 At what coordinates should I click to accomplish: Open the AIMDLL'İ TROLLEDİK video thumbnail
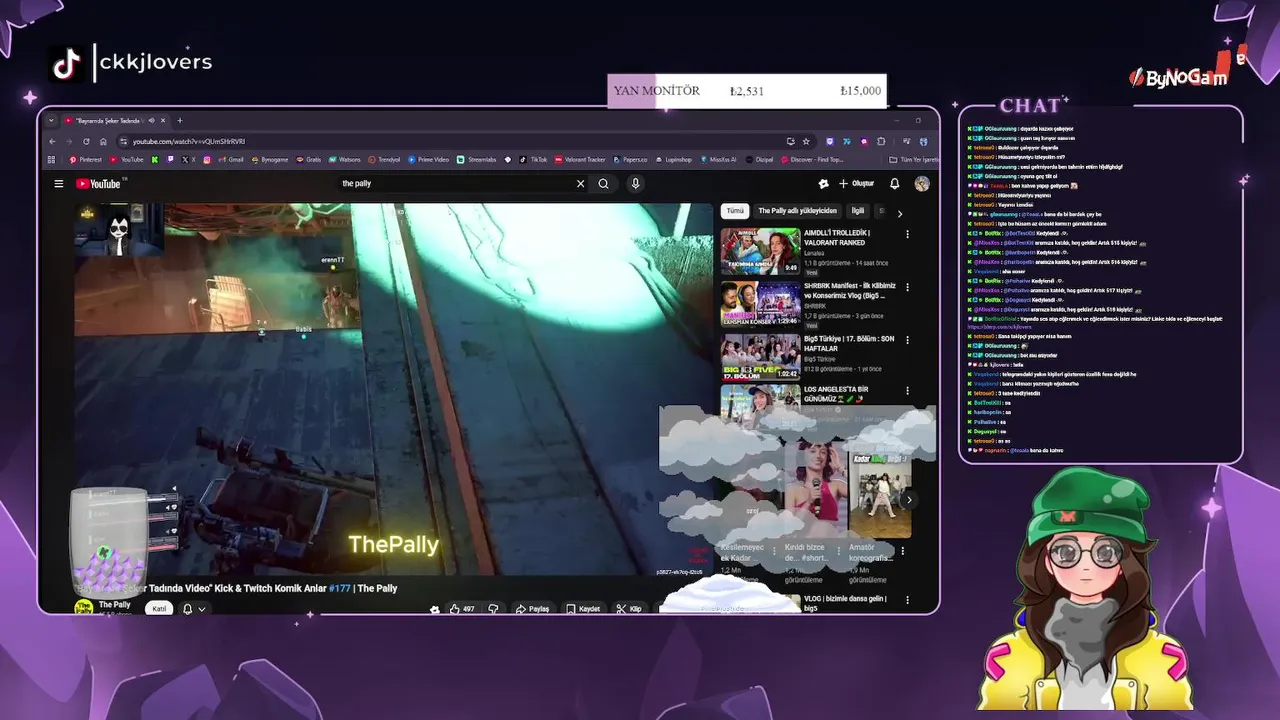pos(760,251)
